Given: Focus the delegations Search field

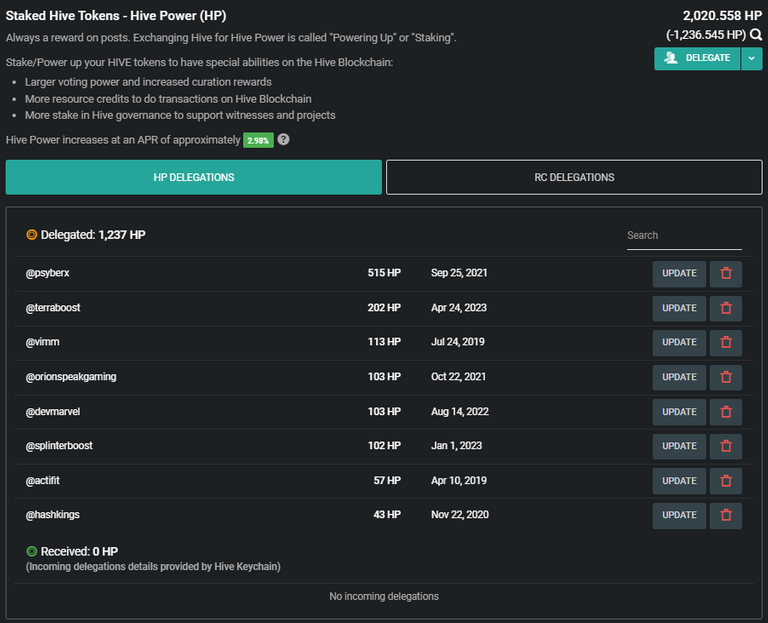Looking at the screenshot, I should [x=684, y=236].
